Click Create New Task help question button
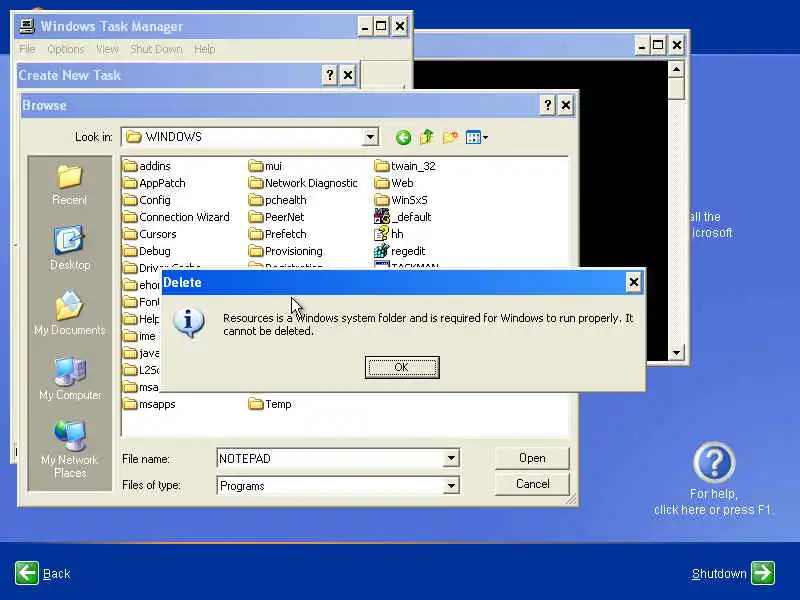This screenshot has width=800, height=600. 330,75
